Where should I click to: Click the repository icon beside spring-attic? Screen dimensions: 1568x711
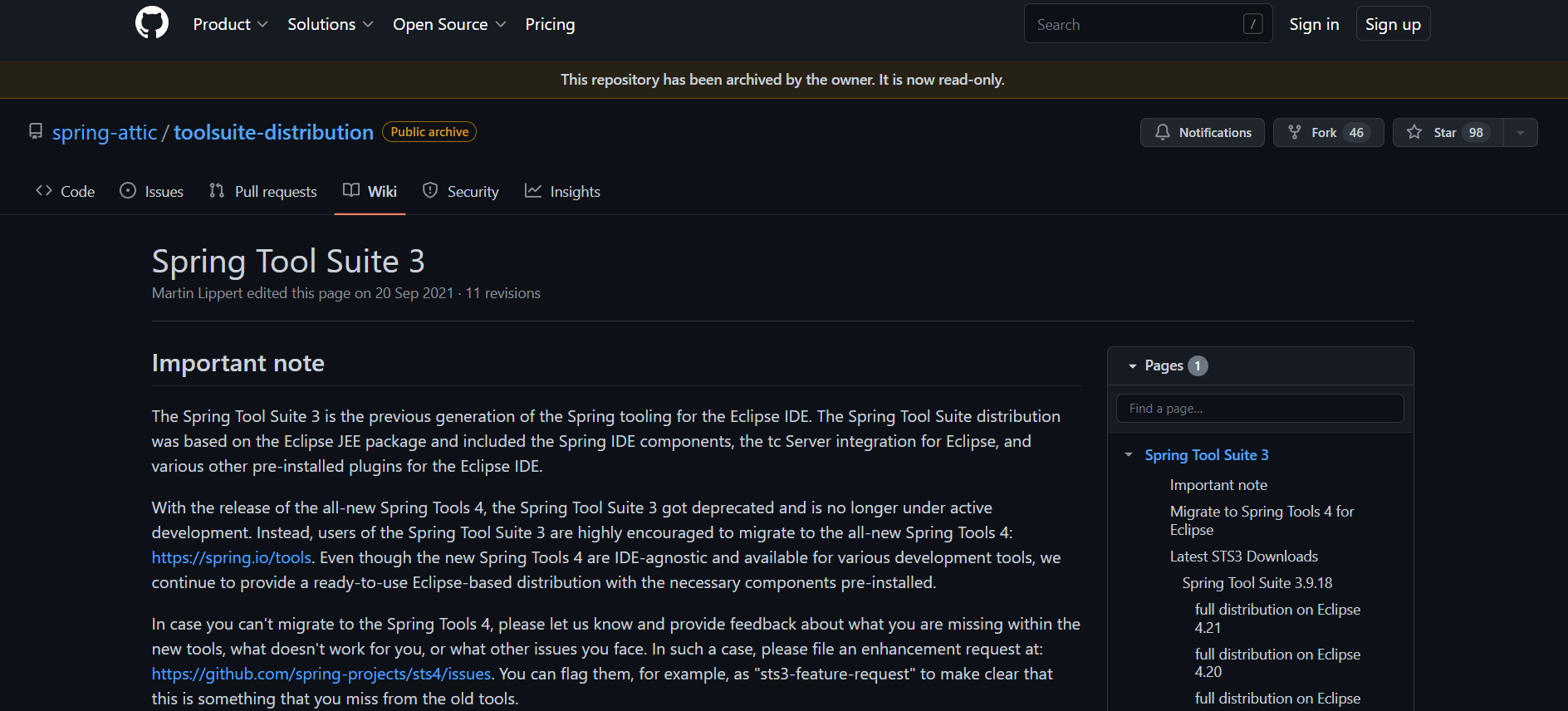tap(36, 132)
